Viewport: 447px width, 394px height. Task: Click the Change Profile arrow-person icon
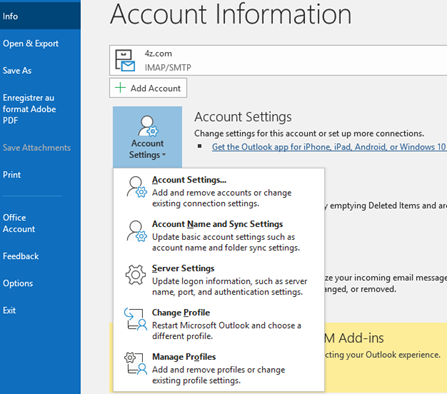135,319
